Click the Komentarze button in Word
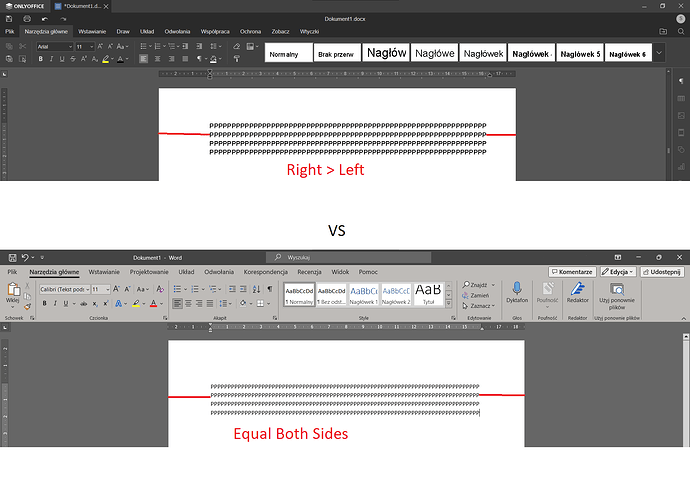Screen dimensions: 690x477 coord(572,271)
